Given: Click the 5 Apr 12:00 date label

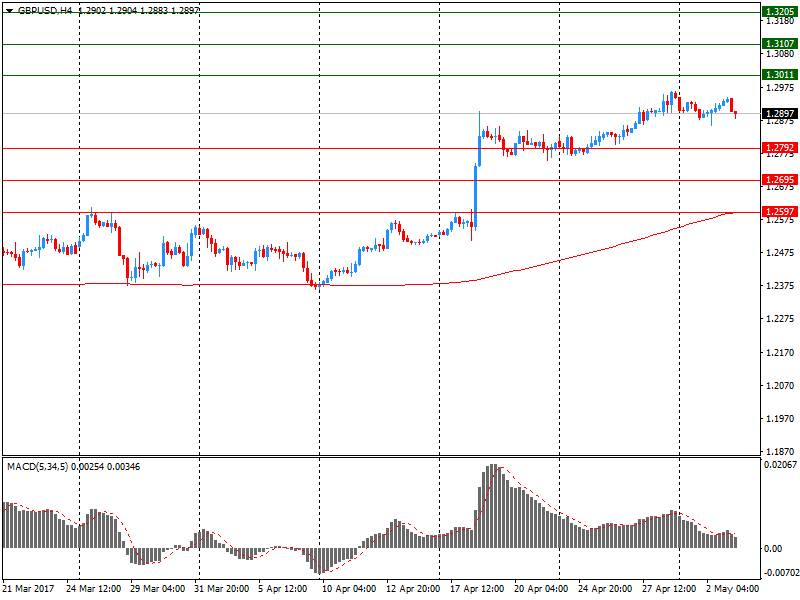Looking at the screenshot, I should click(x=283, y=589).
